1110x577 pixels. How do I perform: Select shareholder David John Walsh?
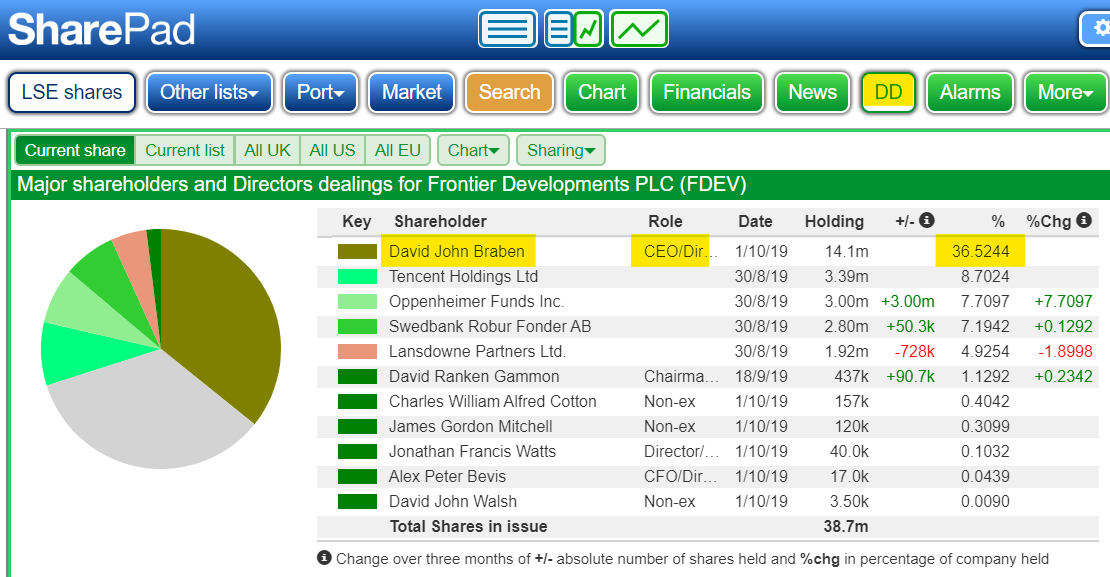click(x=453, y=501)
